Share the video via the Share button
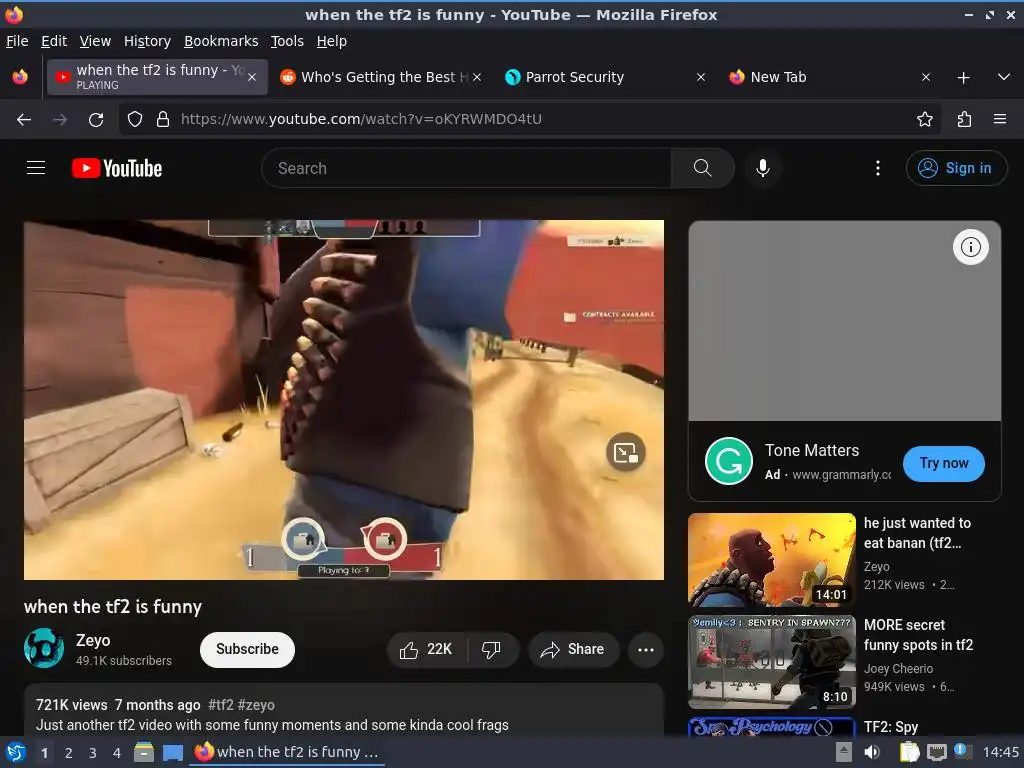The width and height of the screenshot is (1024, 768). click(573, 650)
